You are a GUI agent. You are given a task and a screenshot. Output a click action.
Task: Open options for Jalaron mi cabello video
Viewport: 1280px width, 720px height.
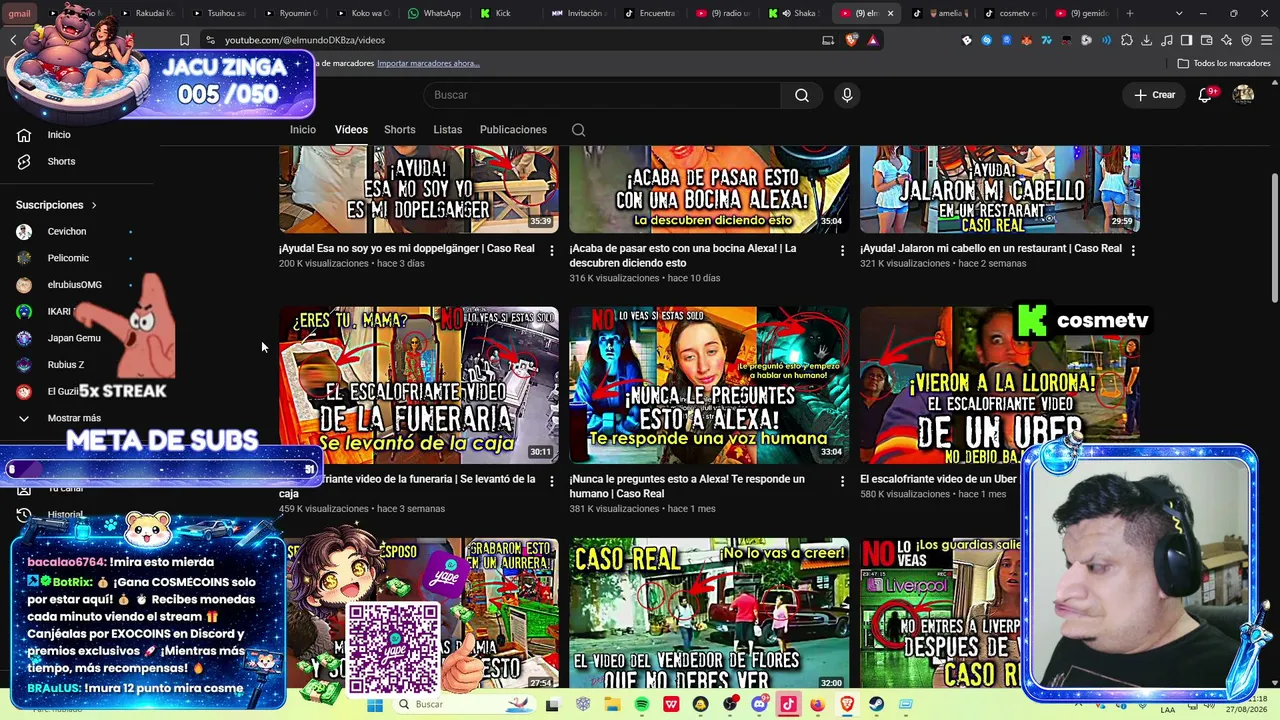(x=1132, y=250)
